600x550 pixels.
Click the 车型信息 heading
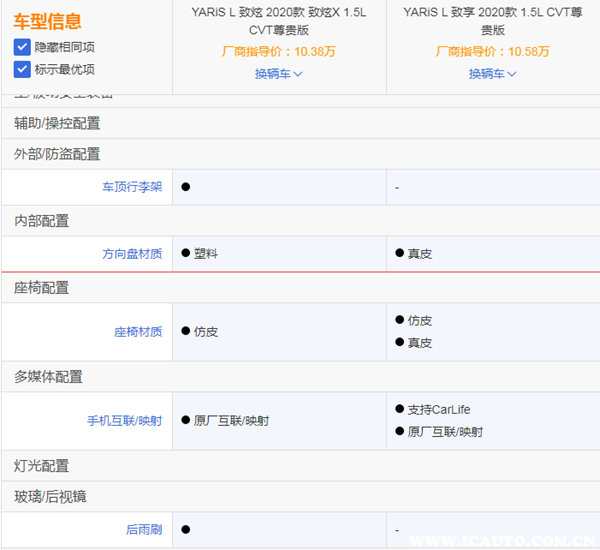(x=48, y=21)
